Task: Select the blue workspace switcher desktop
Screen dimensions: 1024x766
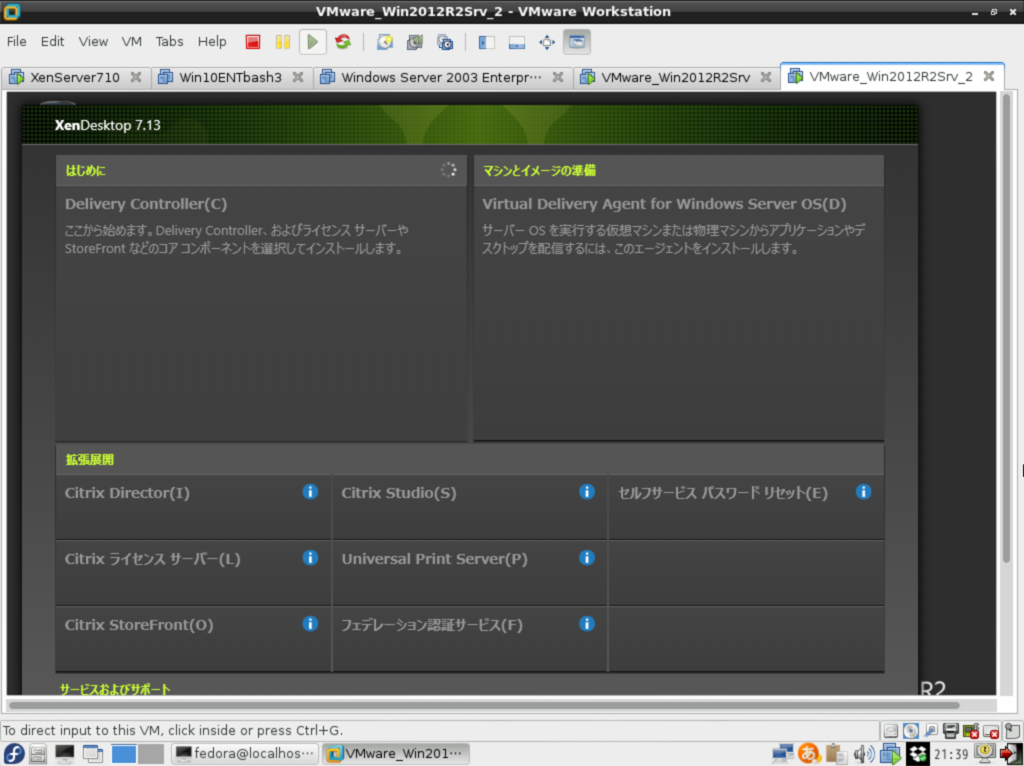Action: (x=123, y=754)
